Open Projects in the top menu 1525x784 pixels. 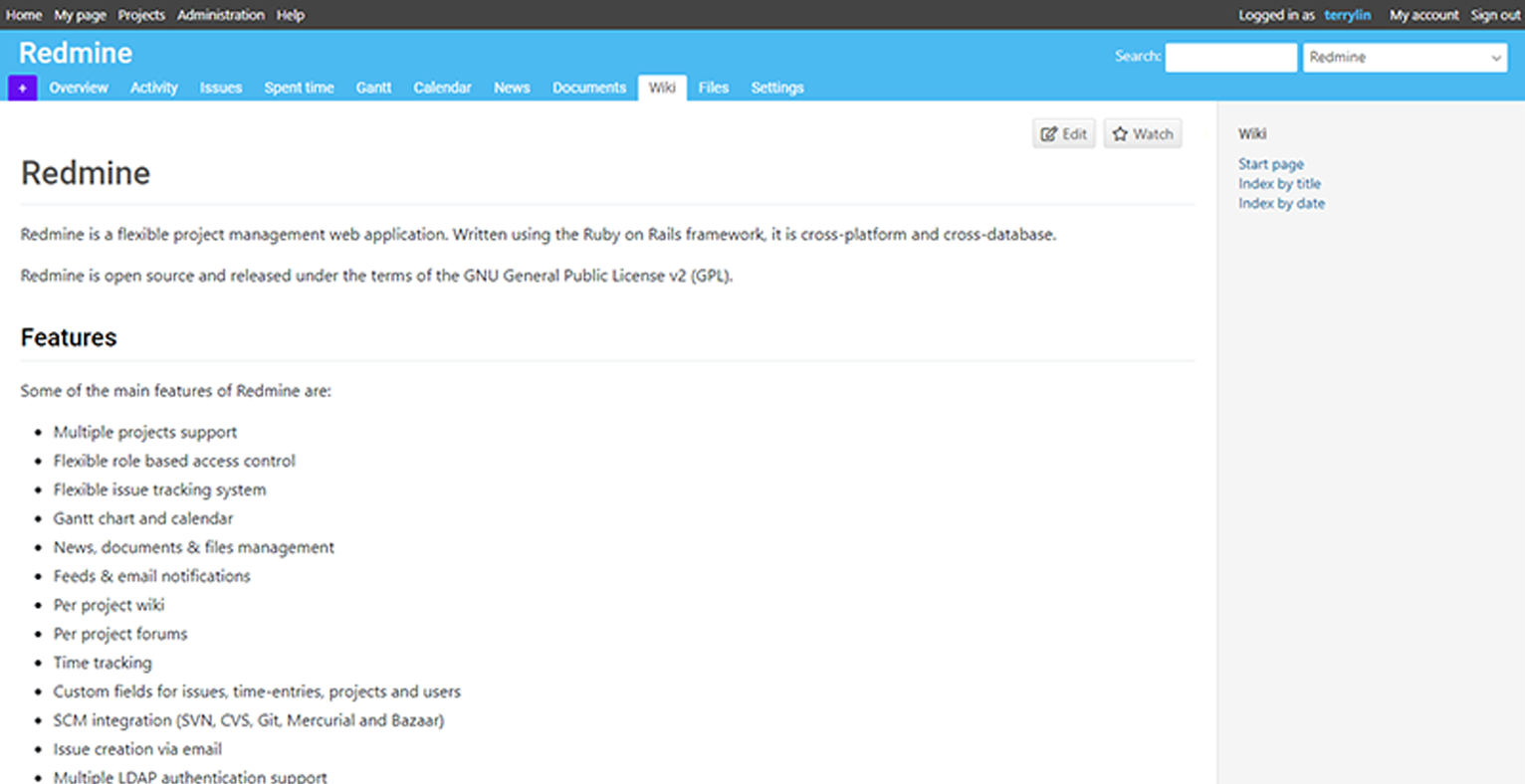141,15
